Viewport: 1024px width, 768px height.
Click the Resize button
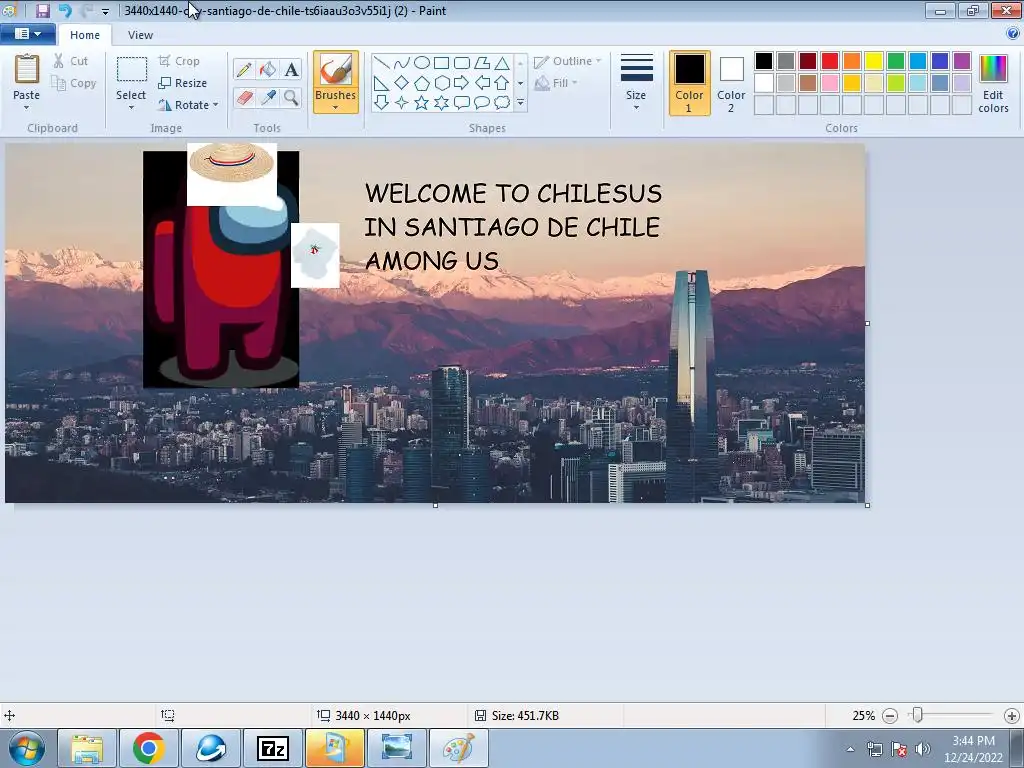click(x=183, y=83)
